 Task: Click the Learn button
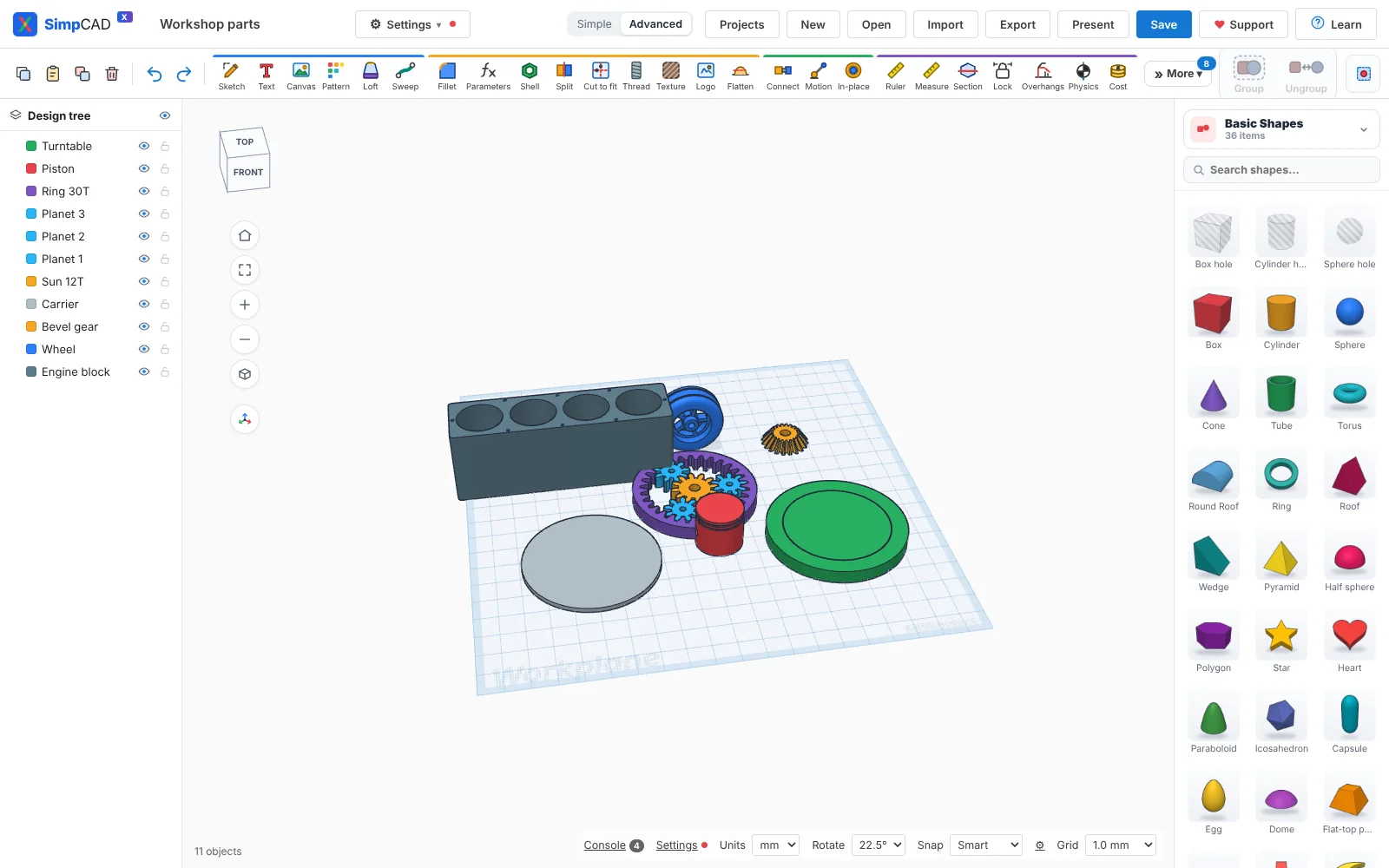[x=1336, y=24]
